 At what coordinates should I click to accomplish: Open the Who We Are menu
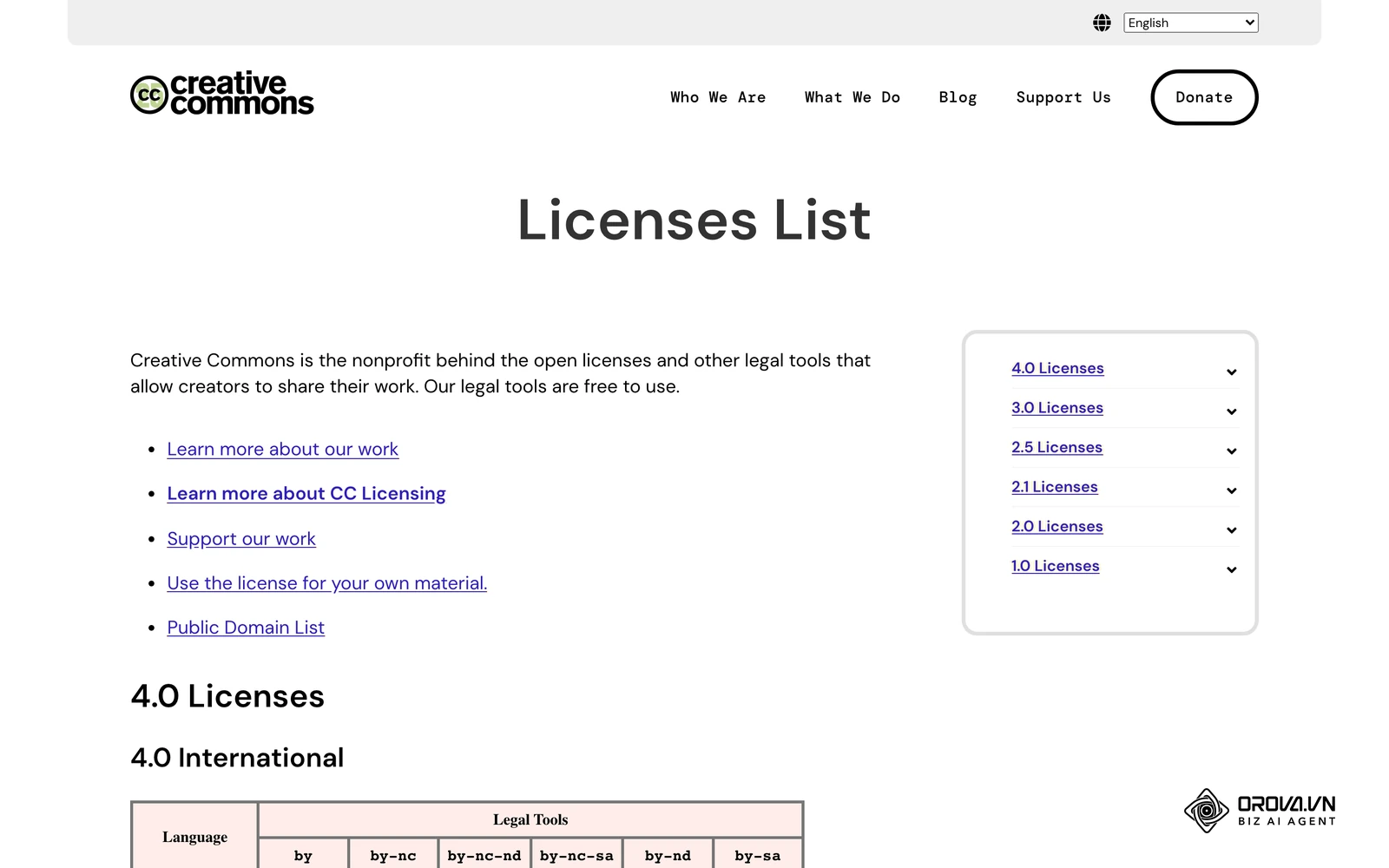click(718, 97)
